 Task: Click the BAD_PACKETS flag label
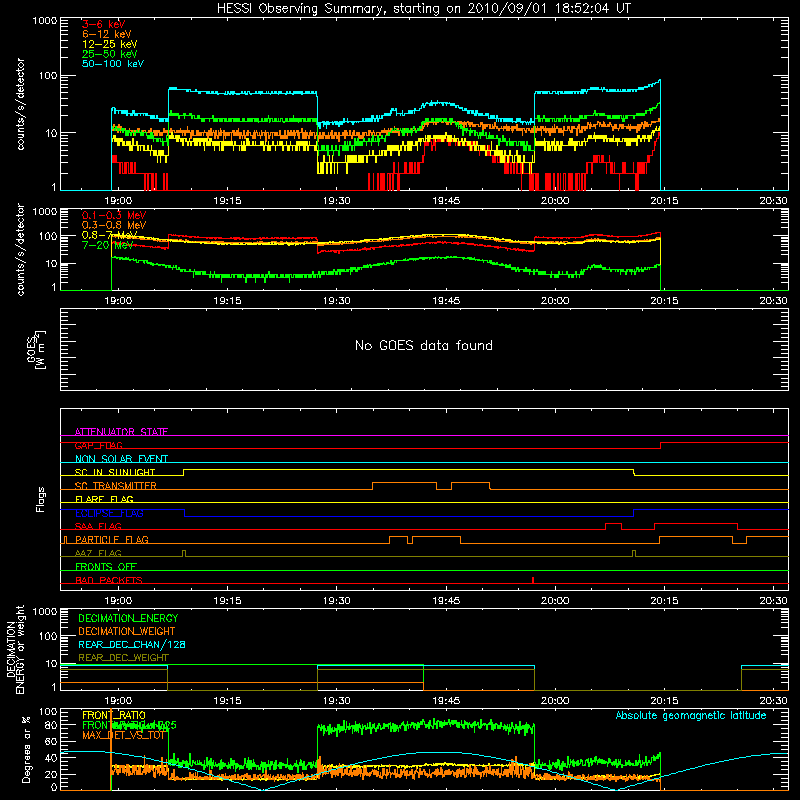tap(109, 580)
